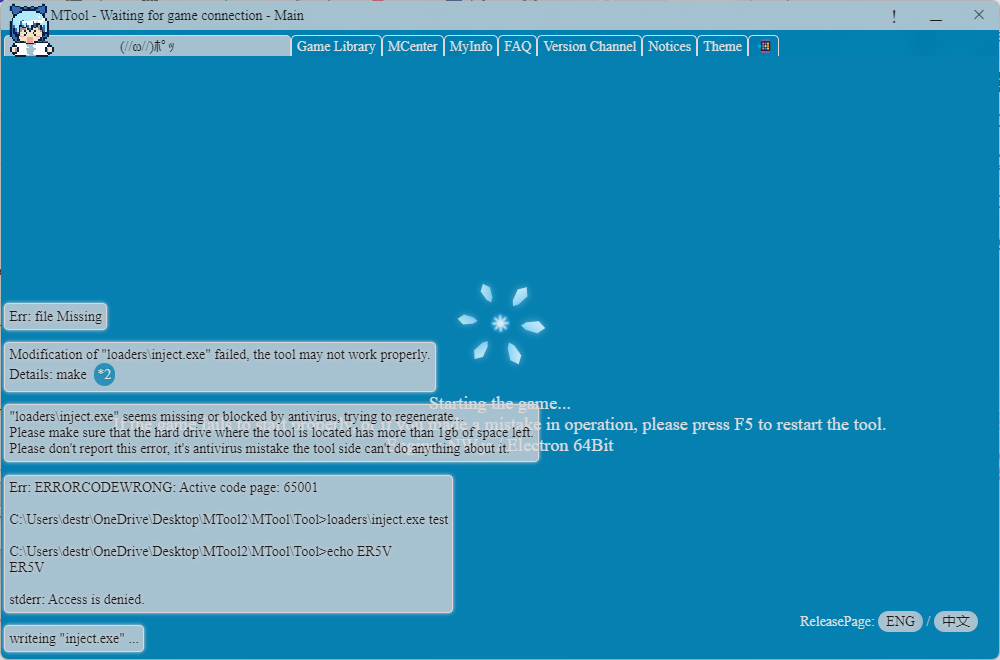Screen dimensions: 1000x660
Task: Open the MyInfo tab
Action: (471, 46)
